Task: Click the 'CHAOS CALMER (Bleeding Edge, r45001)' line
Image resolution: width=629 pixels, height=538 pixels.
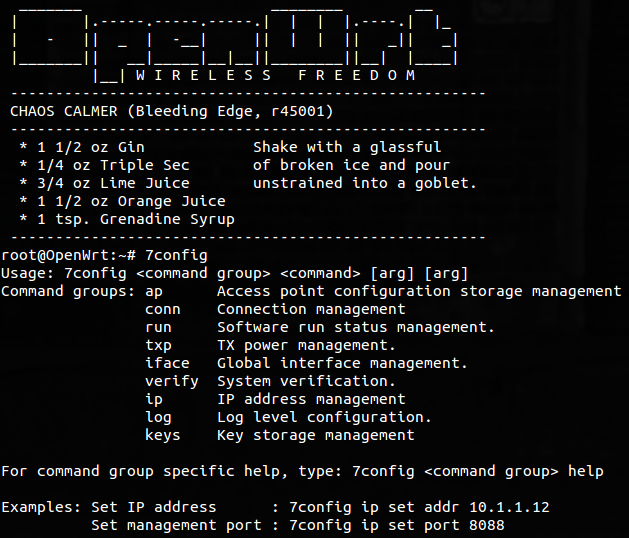Action: (x=172, y=111)
